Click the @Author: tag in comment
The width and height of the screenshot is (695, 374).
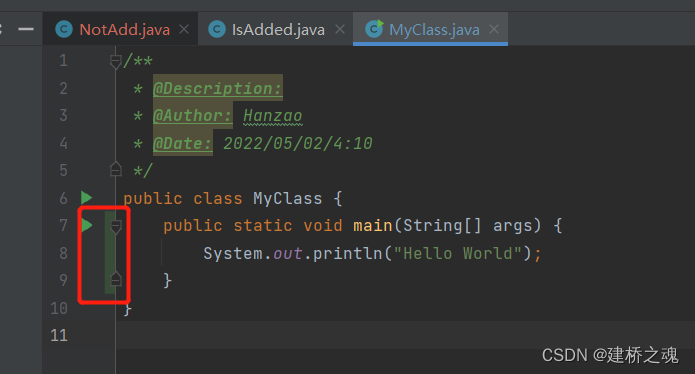[x=192, y=116]
